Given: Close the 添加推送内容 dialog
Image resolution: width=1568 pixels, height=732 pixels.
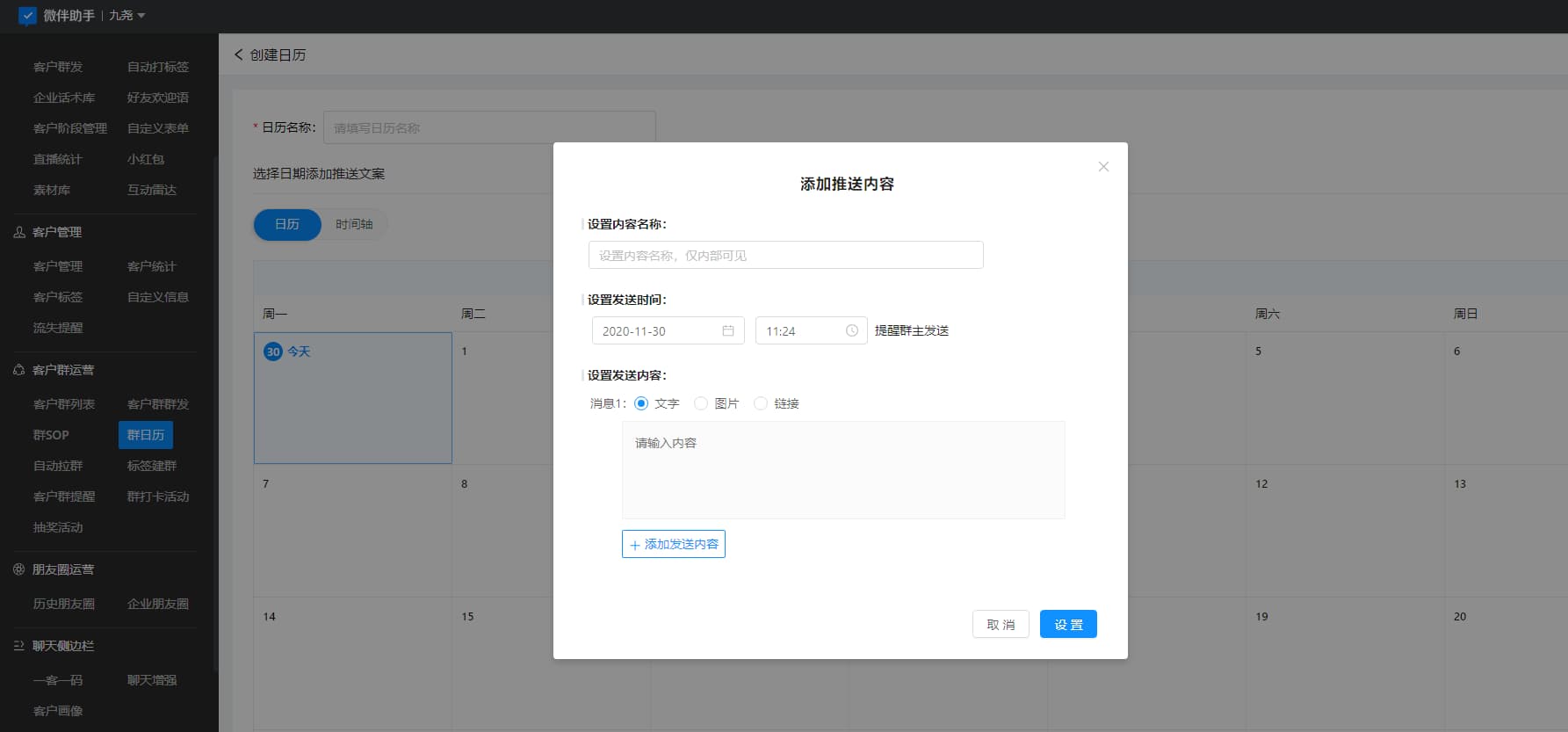Looking at the screenshot, I should click(x=1103, y=167).
